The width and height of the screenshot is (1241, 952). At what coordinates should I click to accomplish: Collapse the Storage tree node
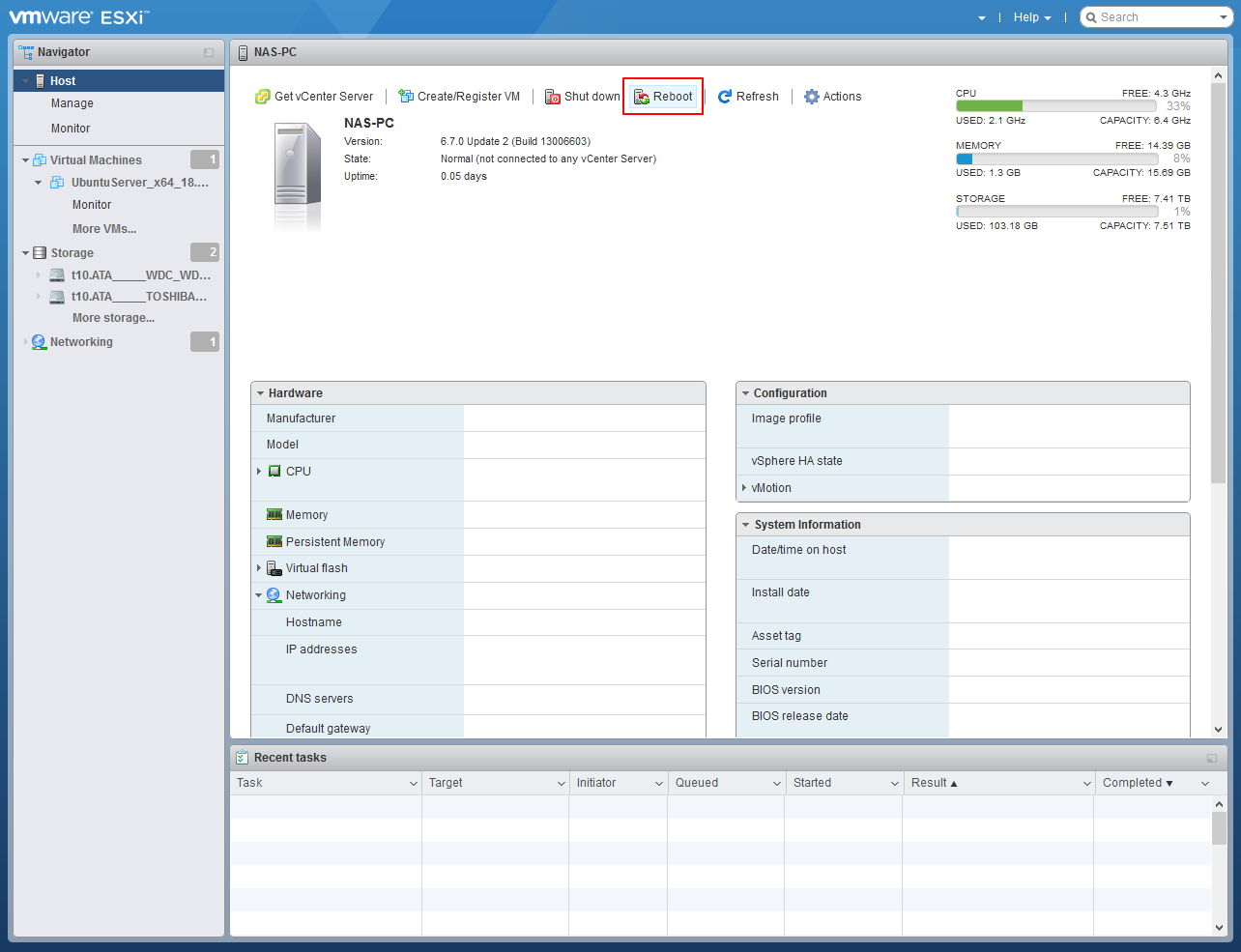(x=26, y=253)
